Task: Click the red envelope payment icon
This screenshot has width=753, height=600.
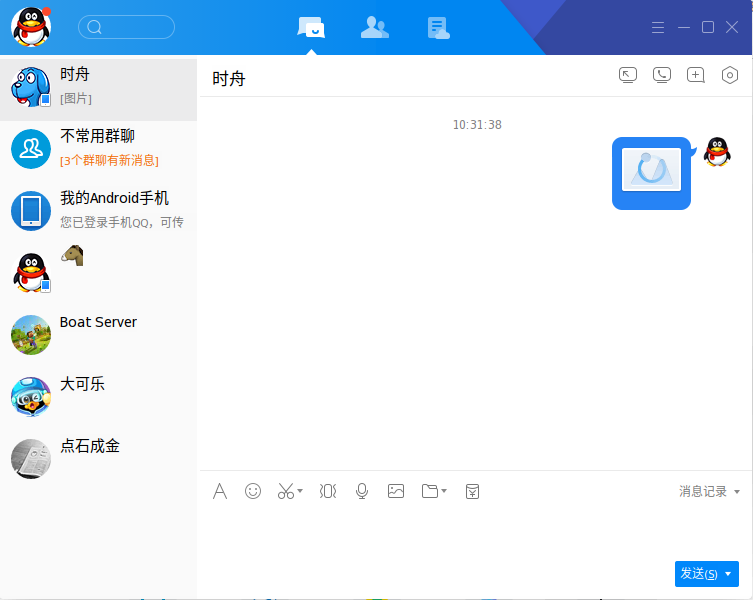Action: click(x=473, y=491)
